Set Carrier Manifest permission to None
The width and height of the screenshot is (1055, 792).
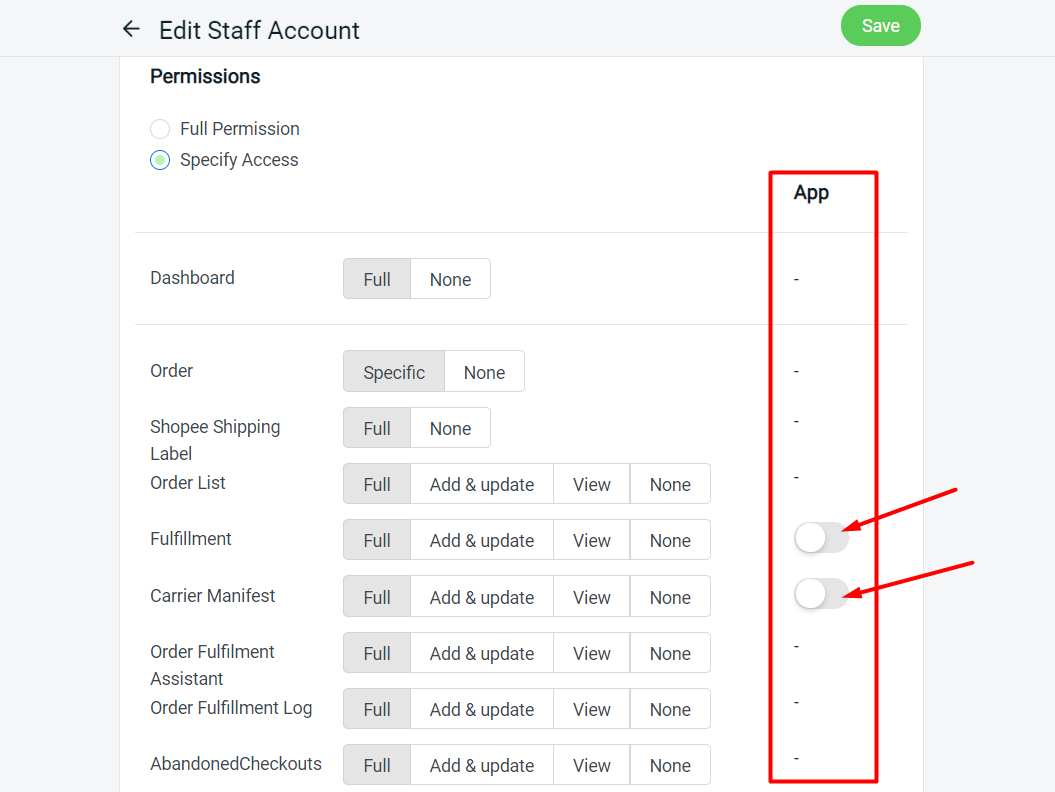point(670,597)
